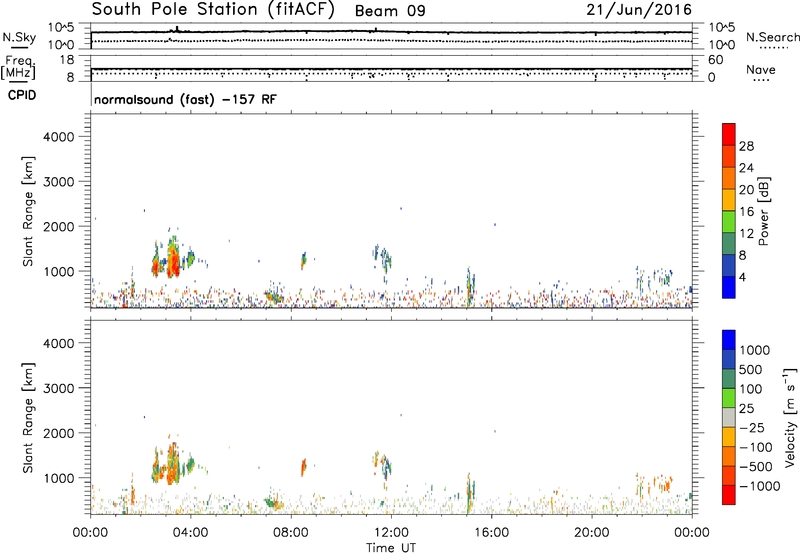Click the upper 'Slant Range [km]' axis label
The image size is (800, 554).
coord(29,211)
